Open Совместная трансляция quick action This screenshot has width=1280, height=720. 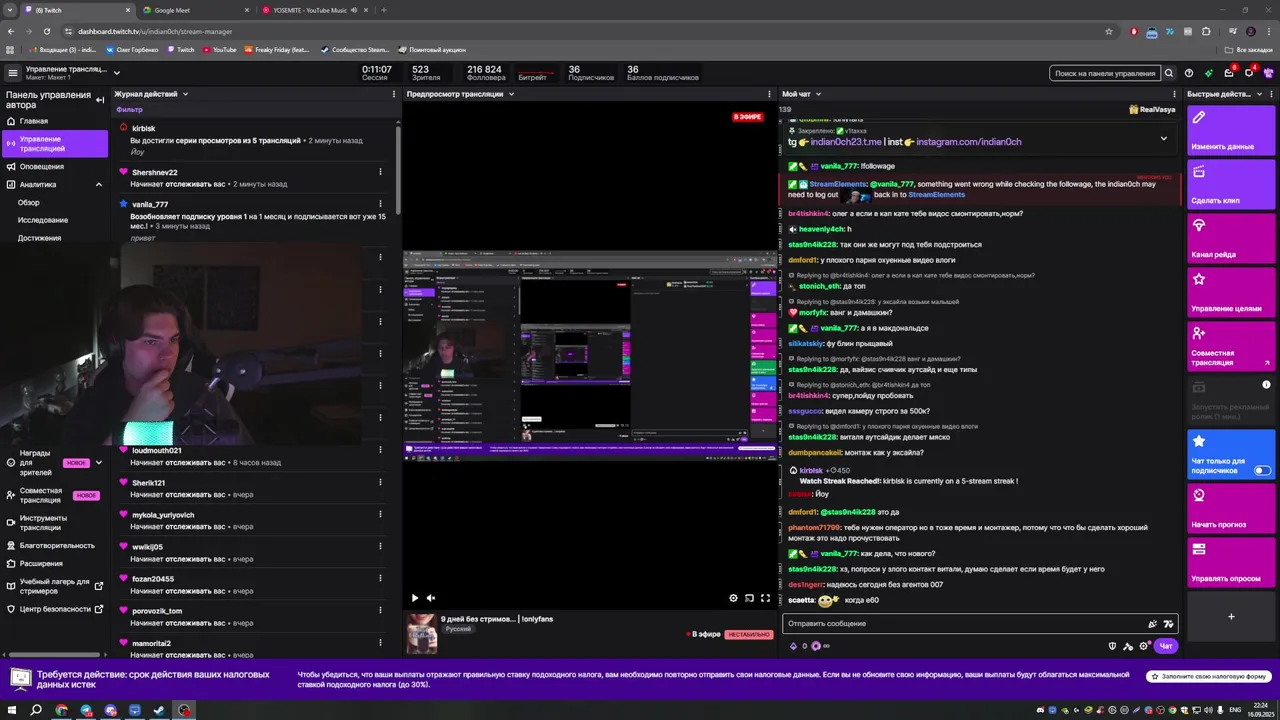click(x=1231, y=345)
